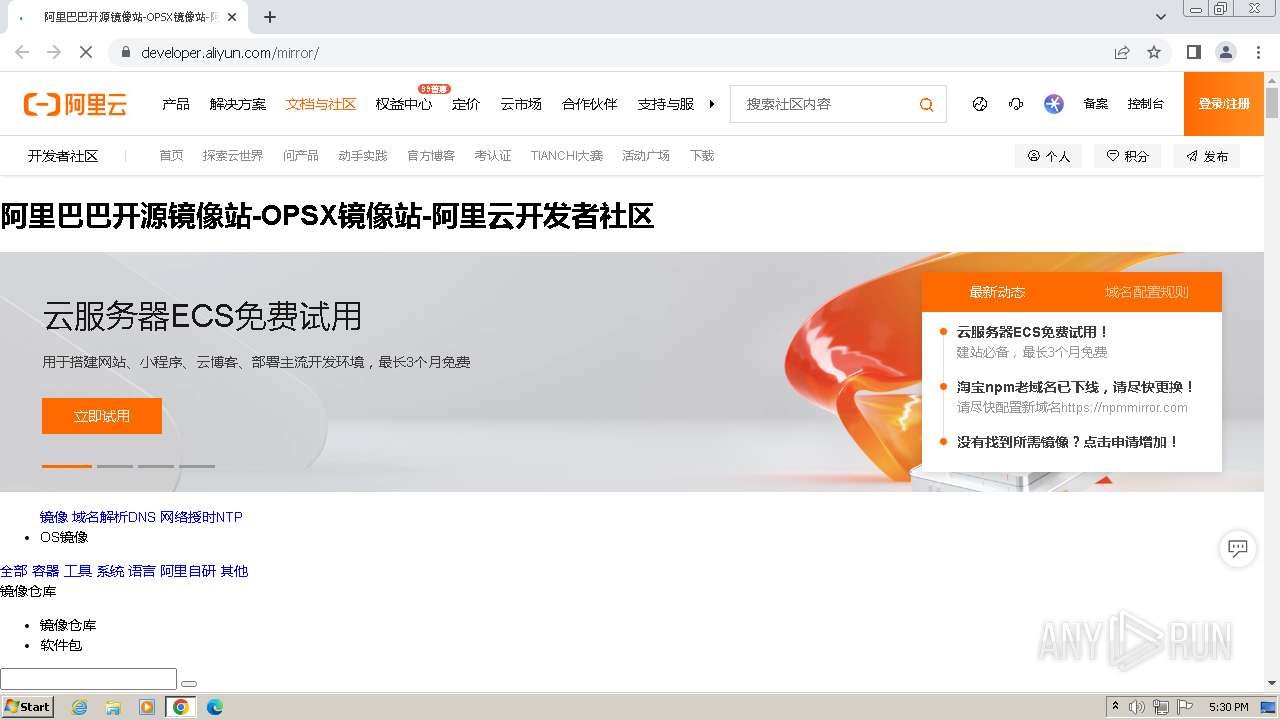Image resolution: width=1280 pixels, height=720 pixels.
Task: Stop loading the page
Action: click(86, 52)
